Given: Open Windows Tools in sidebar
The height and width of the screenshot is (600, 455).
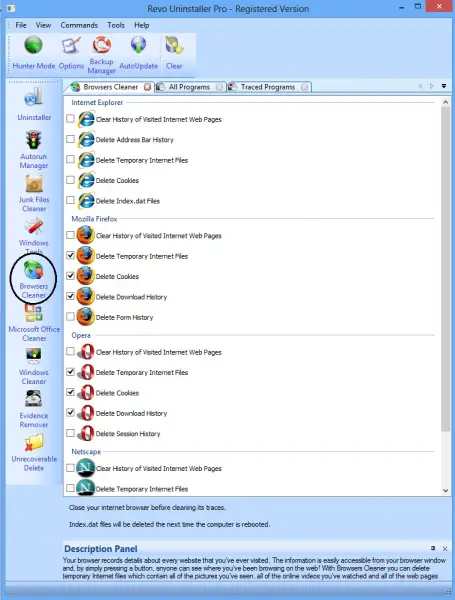Looking at the screenshot, I should [34, 235].
